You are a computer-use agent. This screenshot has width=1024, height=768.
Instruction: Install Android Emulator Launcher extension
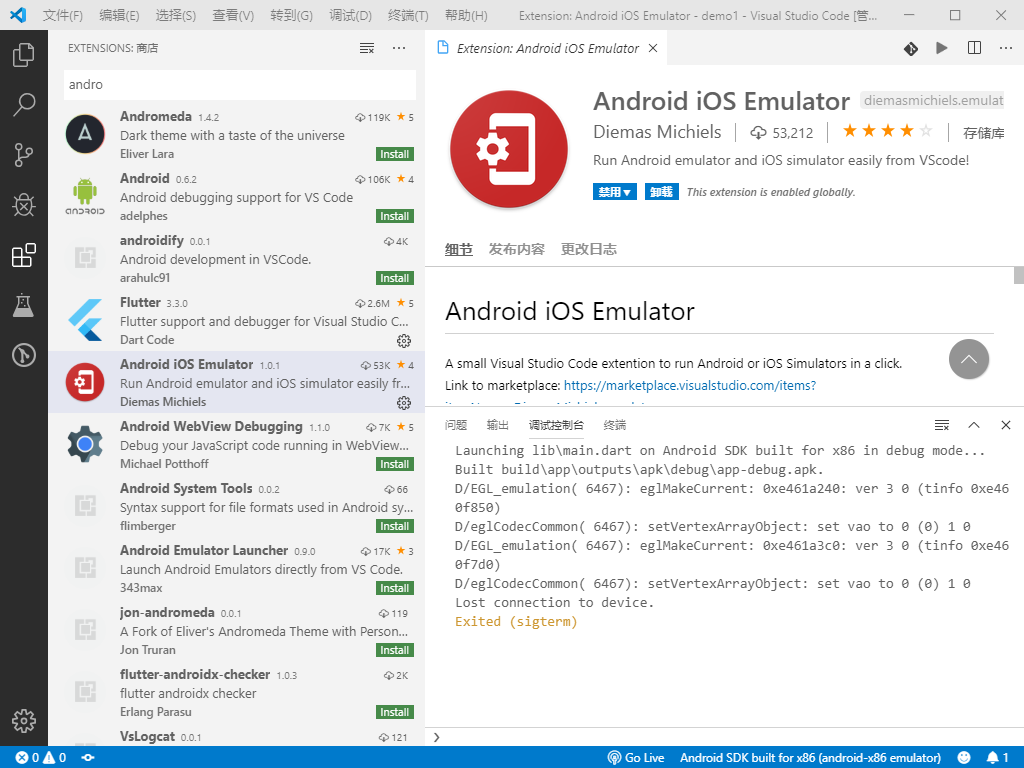click(395, 588)
